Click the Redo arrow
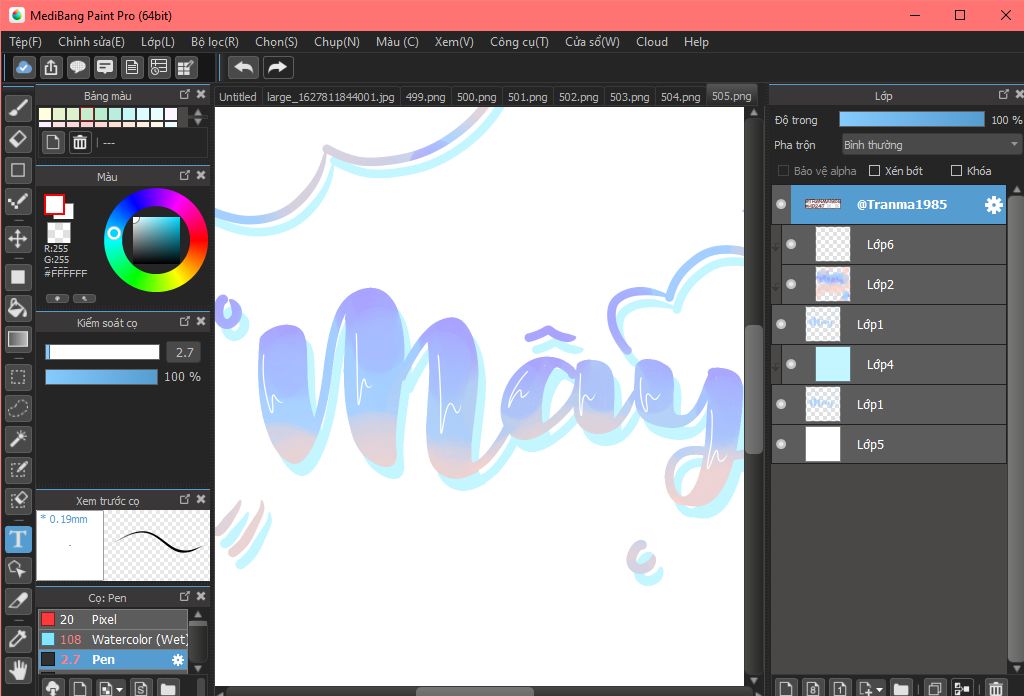 pos(278,67)
